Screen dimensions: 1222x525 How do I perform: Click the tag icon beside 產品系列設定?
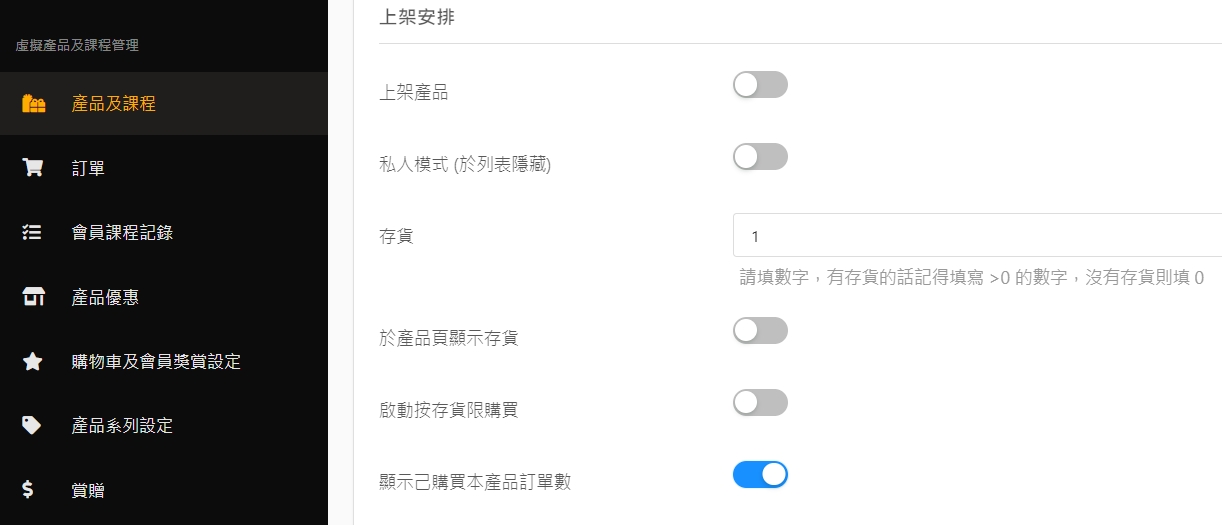(x=32, y=426)
